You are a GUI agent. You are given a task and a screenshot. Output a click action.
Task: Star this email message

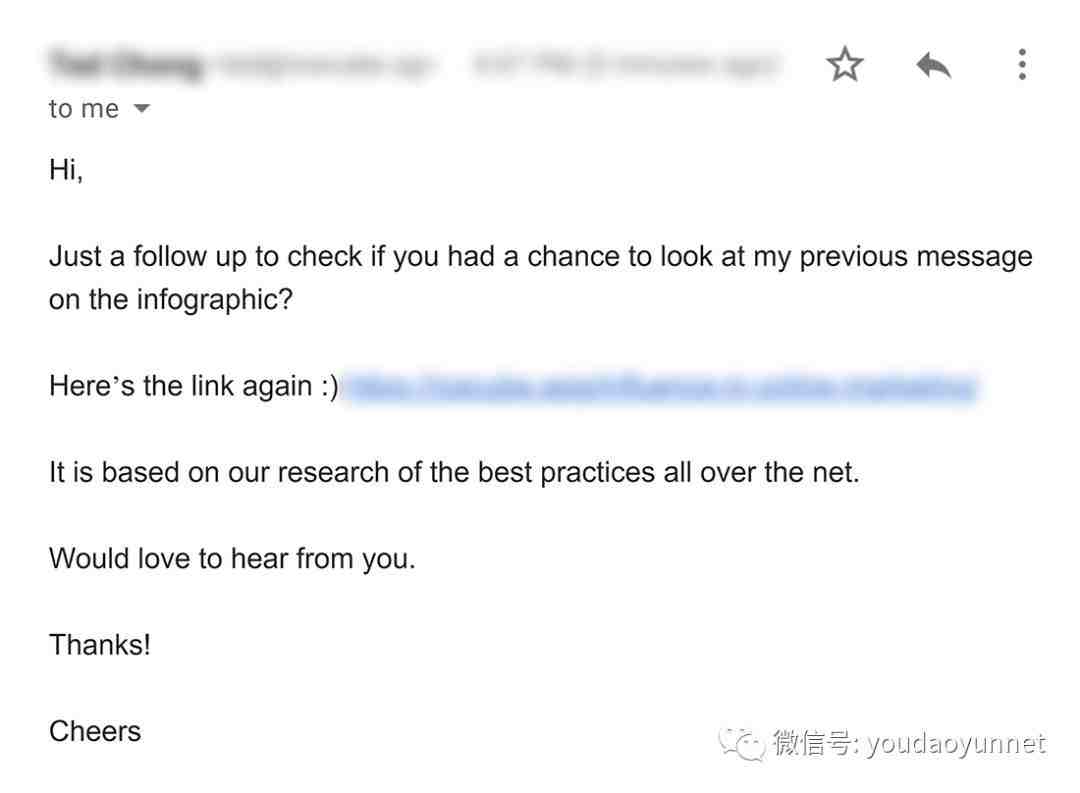[x=844, y=64]
